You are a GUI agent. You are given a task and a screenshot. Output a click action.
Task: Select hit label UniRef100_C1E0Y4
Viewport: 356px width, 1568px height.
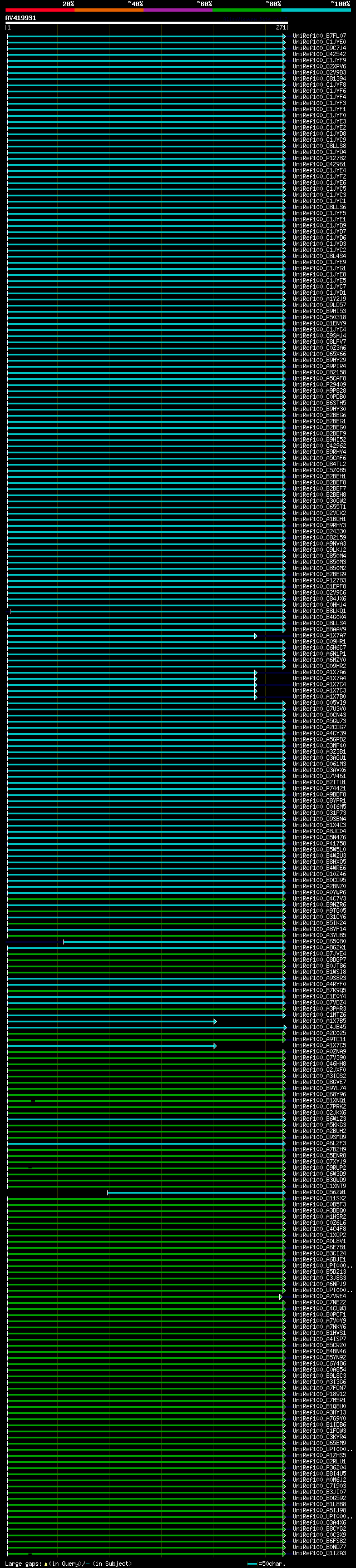pyautogui.click(x=319, y=996)
